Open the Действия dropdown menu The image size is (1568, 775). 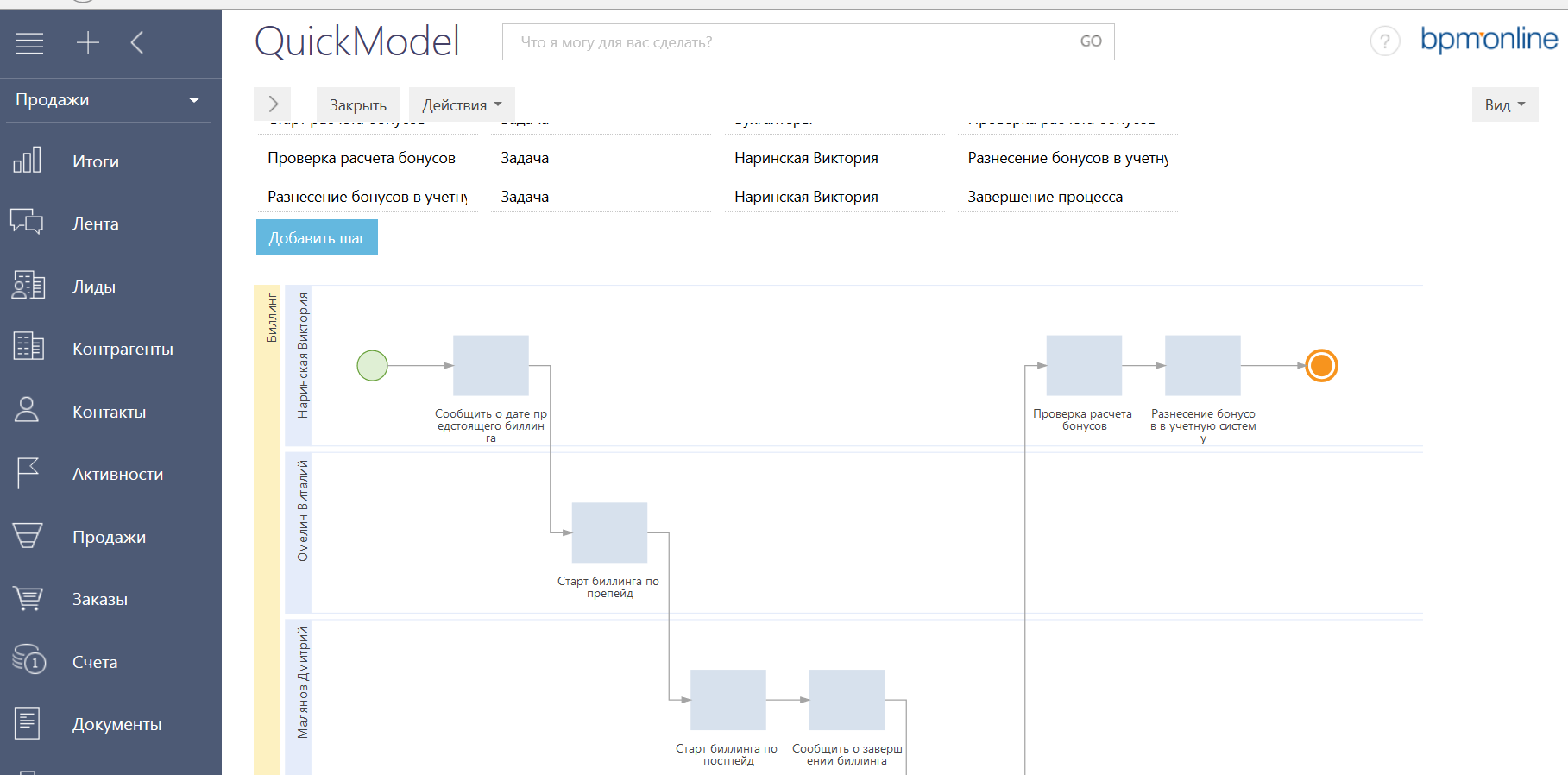pyautogui.click(x=462, y=105)
